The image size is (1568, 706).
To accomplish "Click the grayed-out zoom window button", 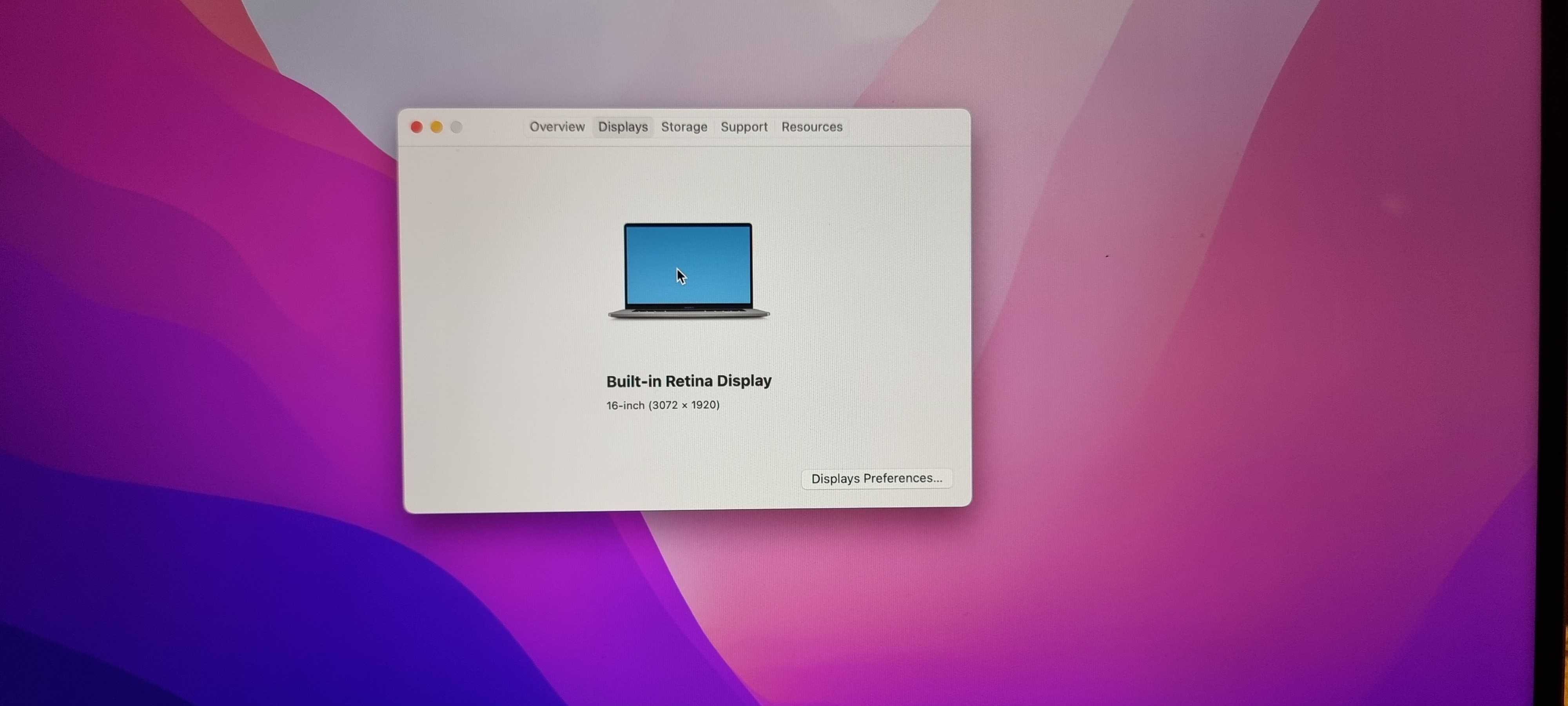I will tap(457, 127).
